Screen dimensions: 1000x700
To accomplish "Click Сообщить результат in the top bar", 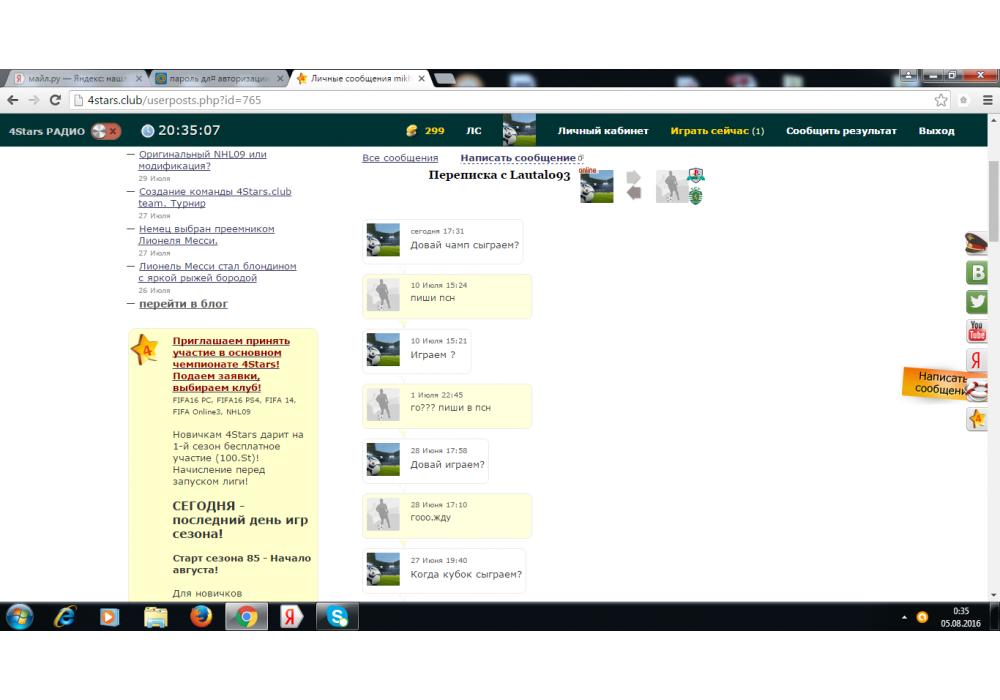I will [x=841, y=131].
